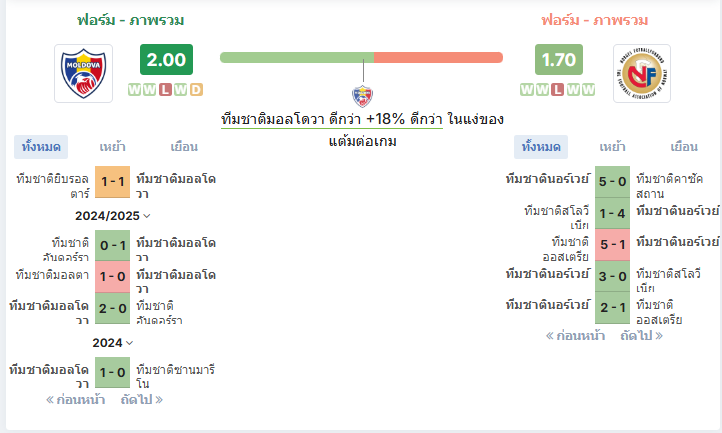Expand the 2024/2025 season dropdown
The width and height of the screenshot is (722, 433).
[112, 216]
